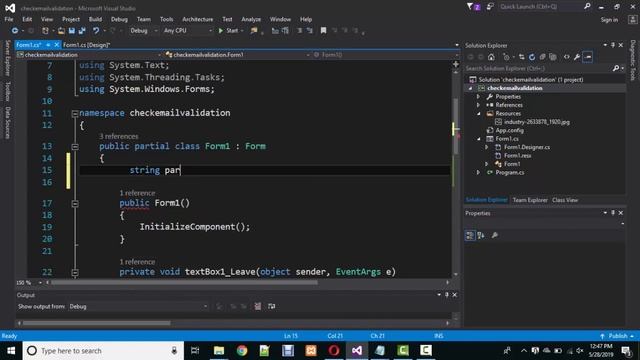Click the Open File folder icon
The width and height of the screenshot is (640, 360).
pos(61,31)
